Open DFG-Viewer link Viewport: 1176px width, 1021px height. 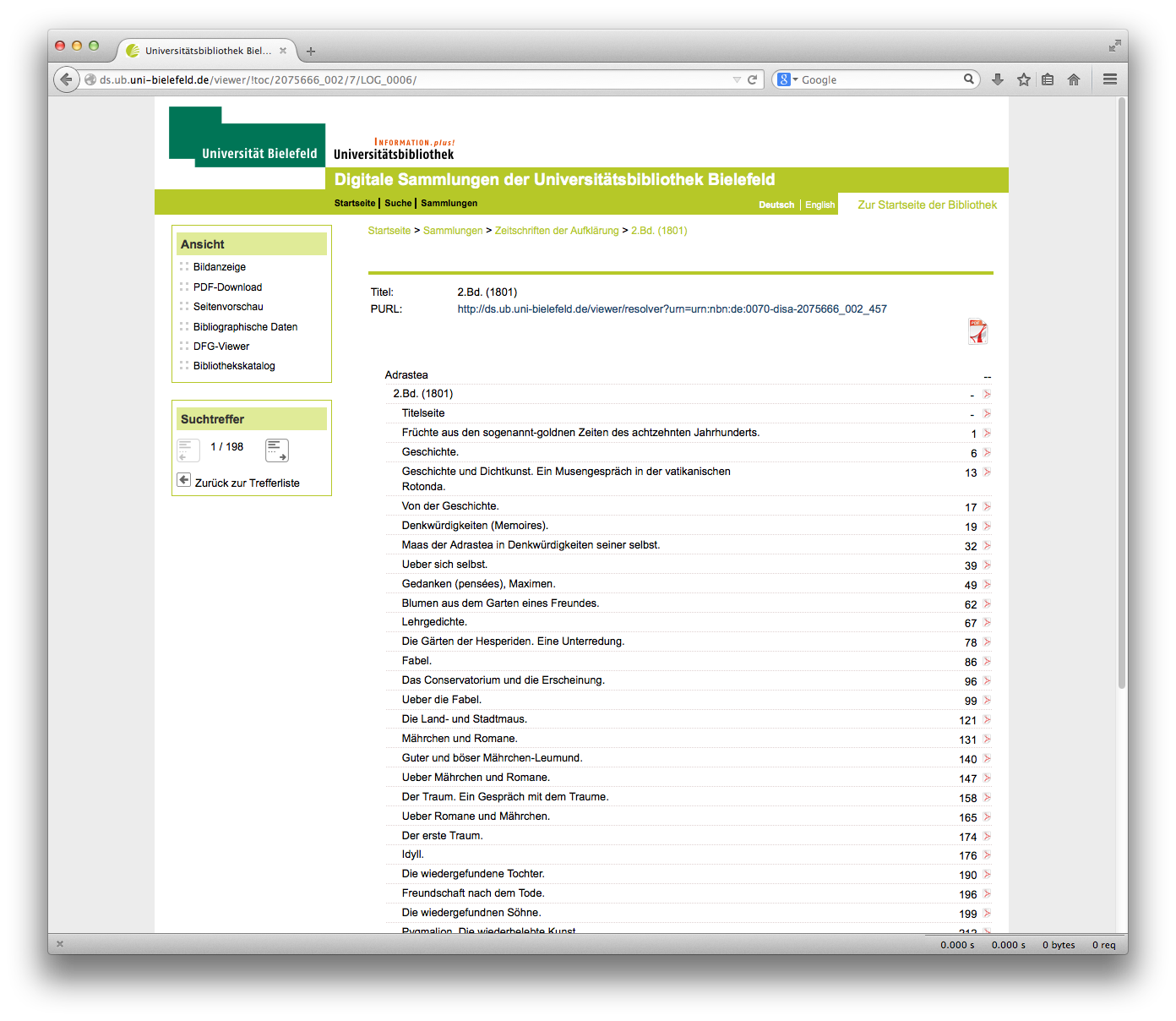coord(221,347)
